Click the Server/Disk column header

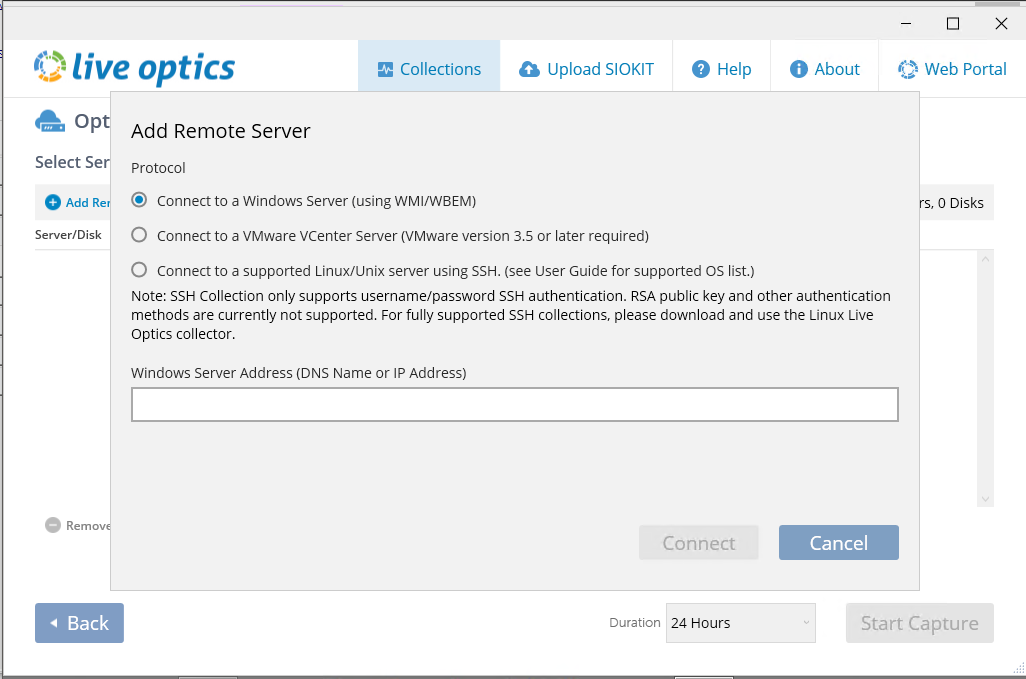68,235
